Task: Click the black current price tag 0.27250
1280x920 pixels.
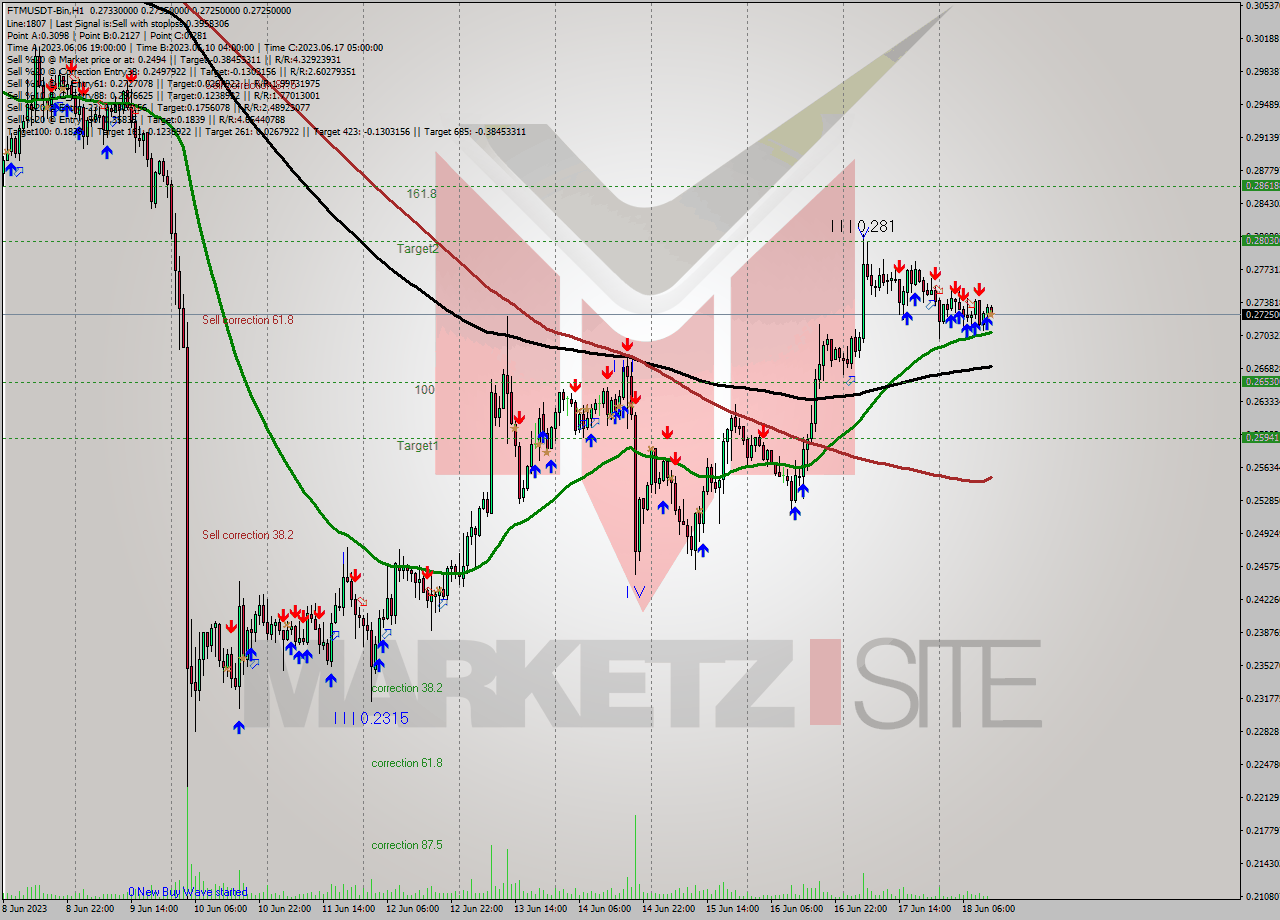Action: (x=1260, y=314)
